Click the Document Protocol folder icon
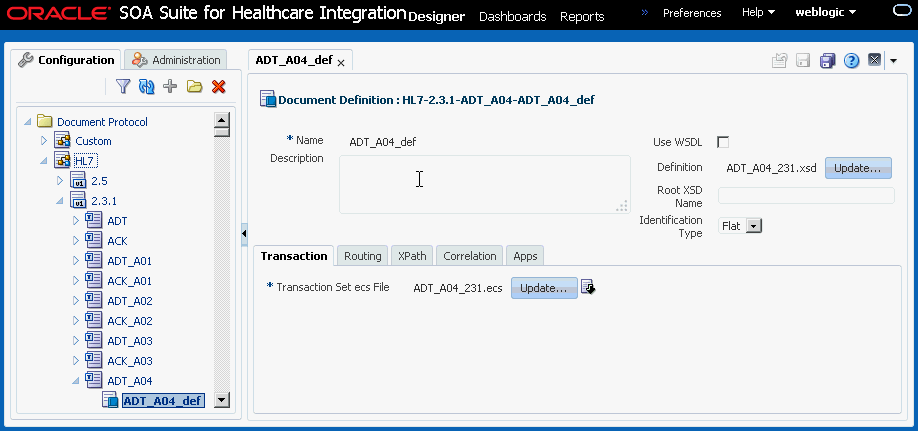 point(45,121)
